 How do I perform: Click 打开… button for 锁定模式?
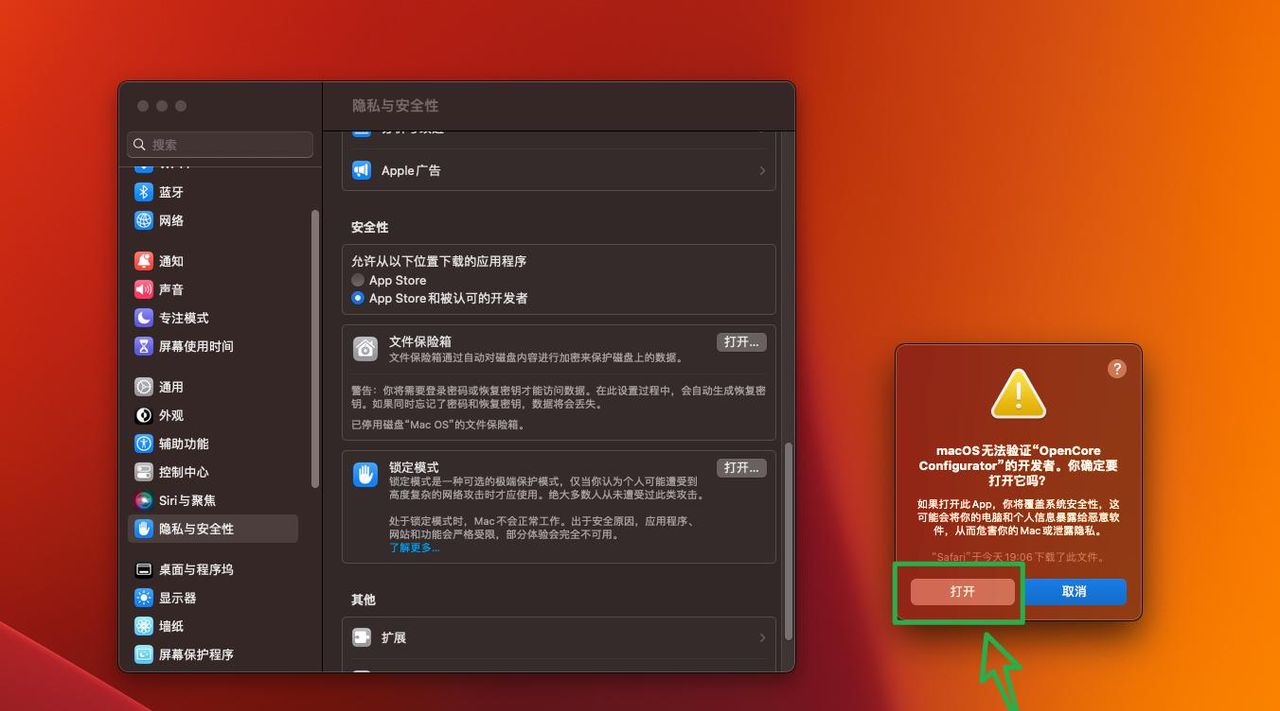[x=741, y=468]
